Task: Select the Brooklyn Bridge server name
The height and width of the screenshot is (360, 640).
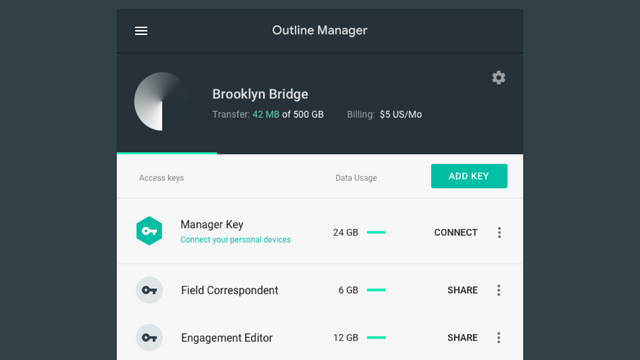Action: [260, 94]
